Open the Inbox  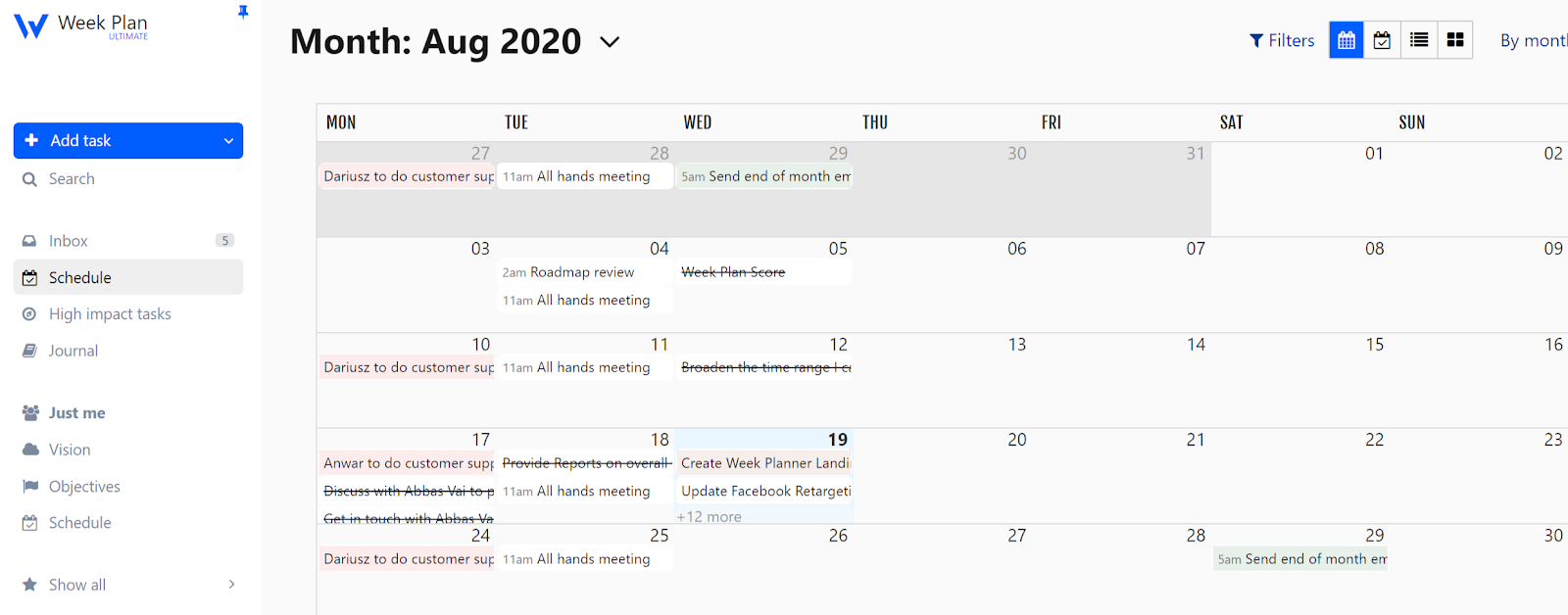[69, 241]
